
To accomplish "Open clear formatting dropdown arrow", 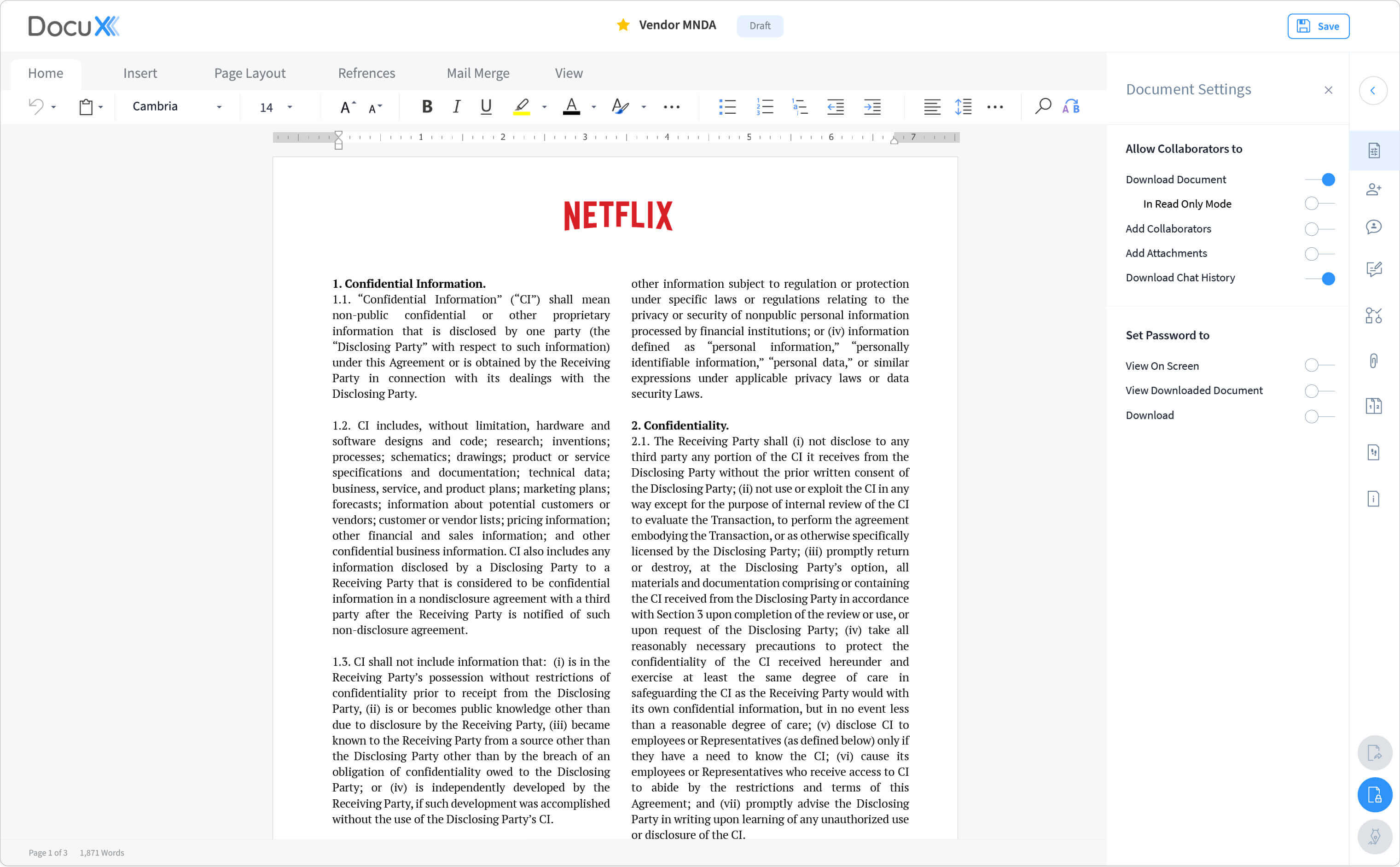I will pyautogui.click(x=643, y=107).
